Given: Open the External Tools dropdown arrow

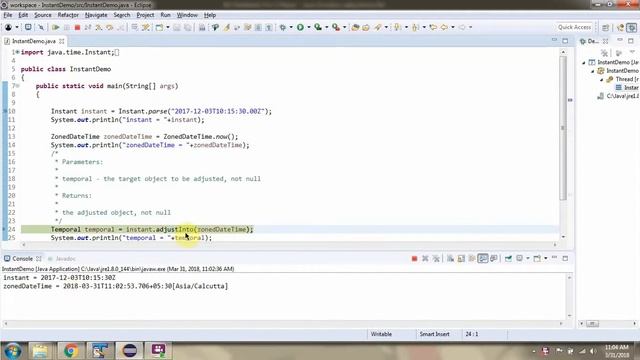Looking at the screenshot, I should tap(344, 27).
